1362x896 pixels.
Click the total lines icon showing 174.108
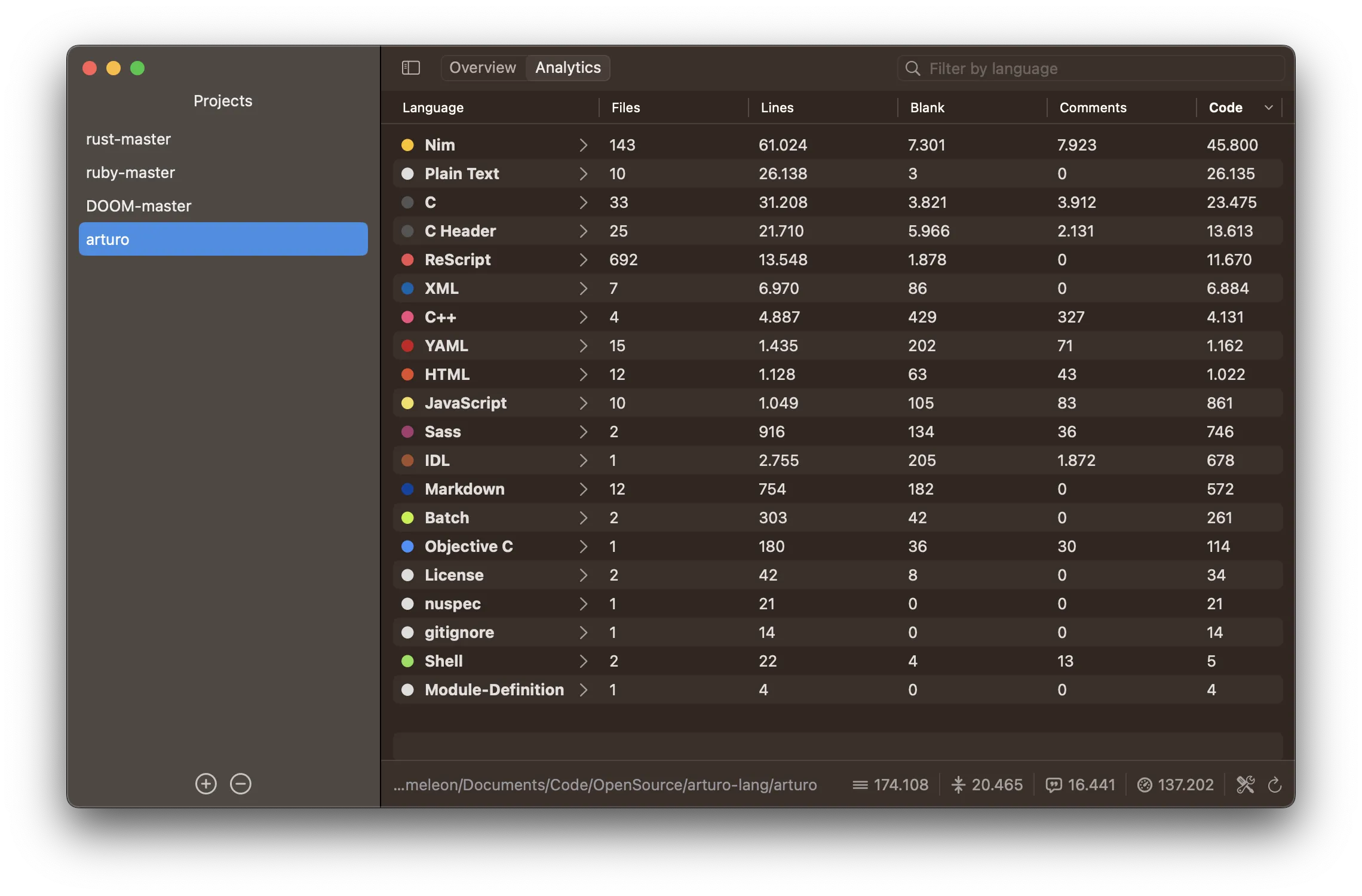click(x=860, y=785)
